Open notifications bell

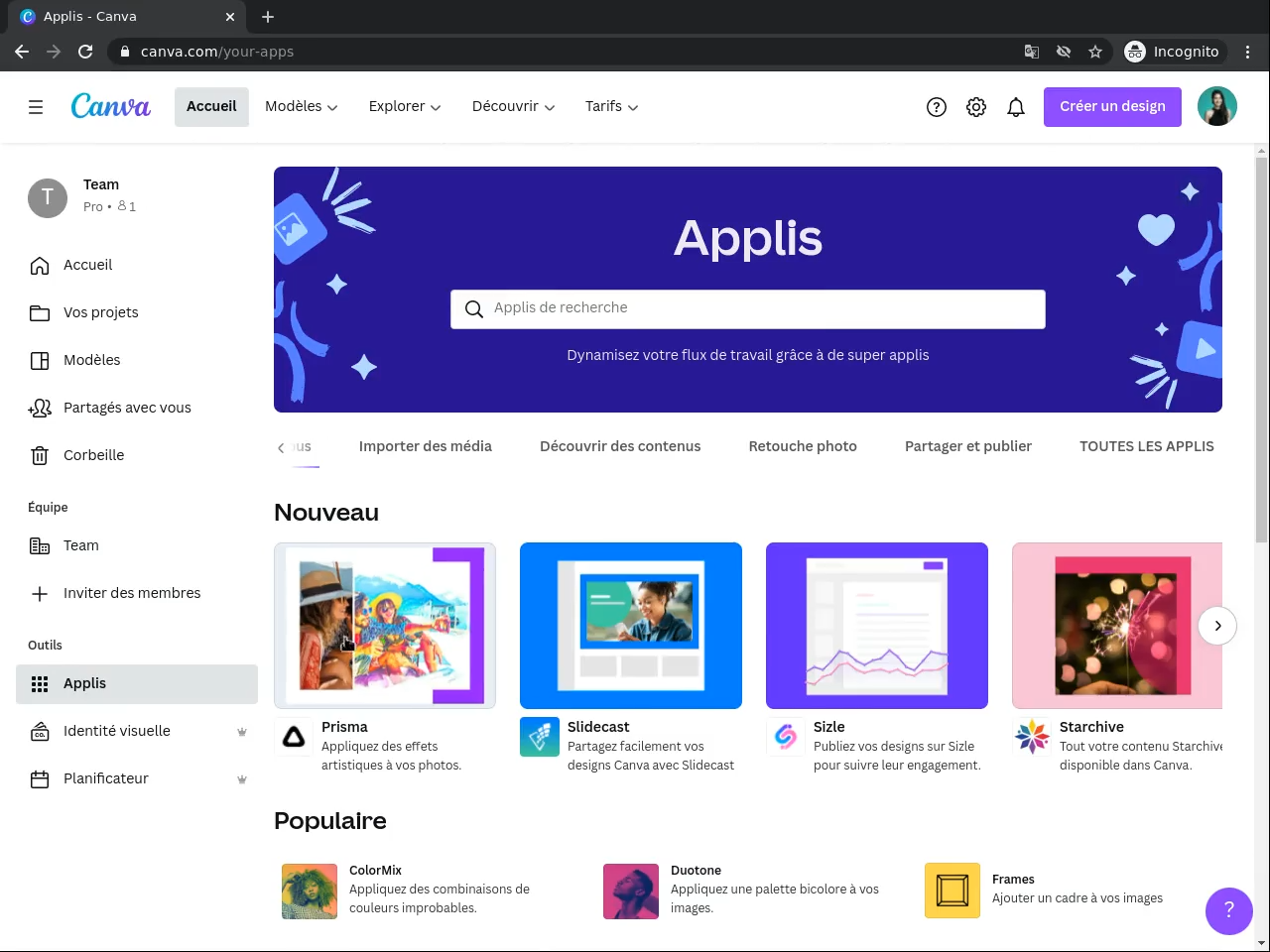pos(1016,107)
